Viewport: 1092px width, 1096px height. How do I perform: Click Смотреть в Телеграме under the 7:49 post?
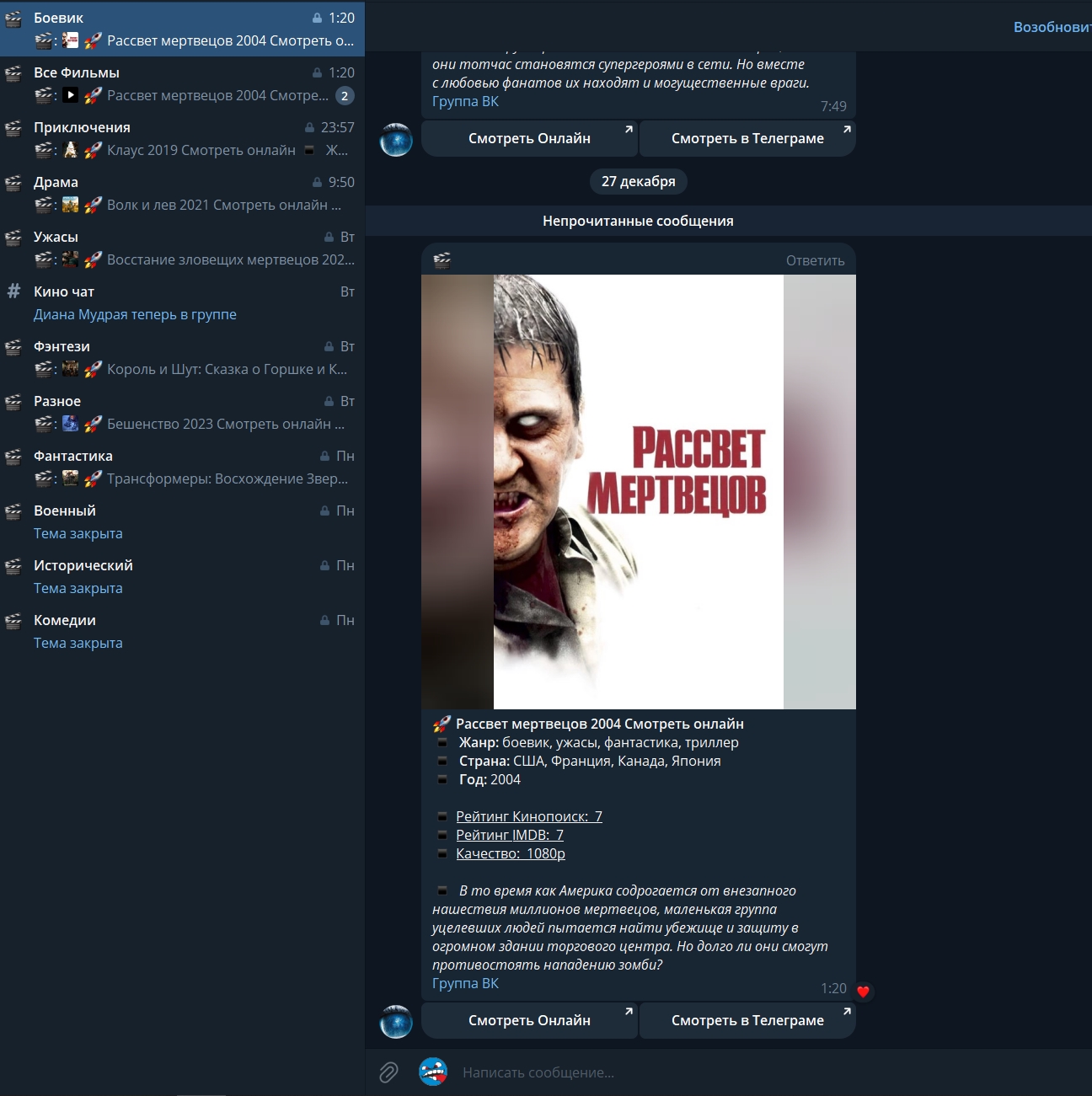(x=747, y=138)
